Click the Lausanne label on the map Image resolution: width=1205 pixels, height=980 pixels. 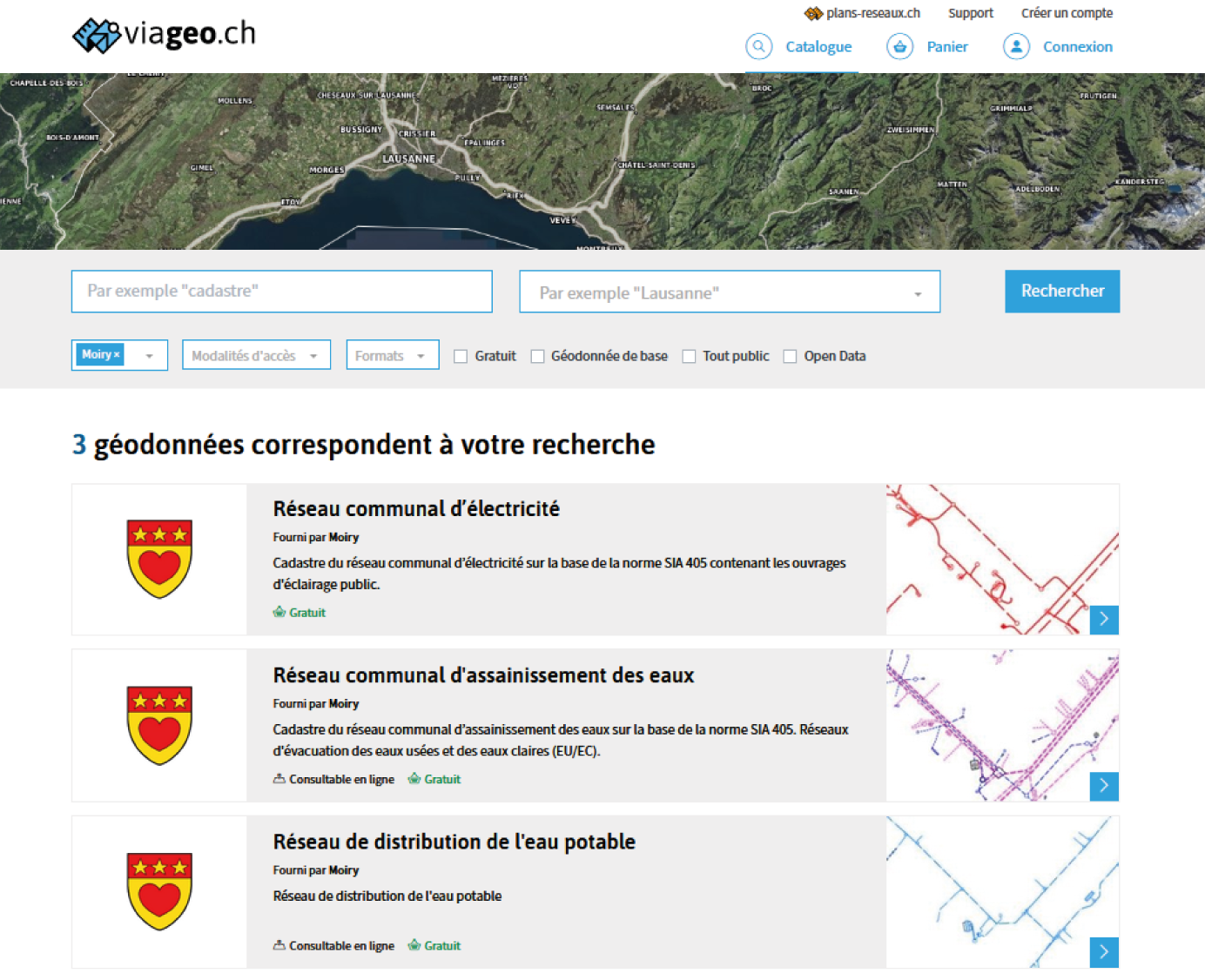pos(408,158)
